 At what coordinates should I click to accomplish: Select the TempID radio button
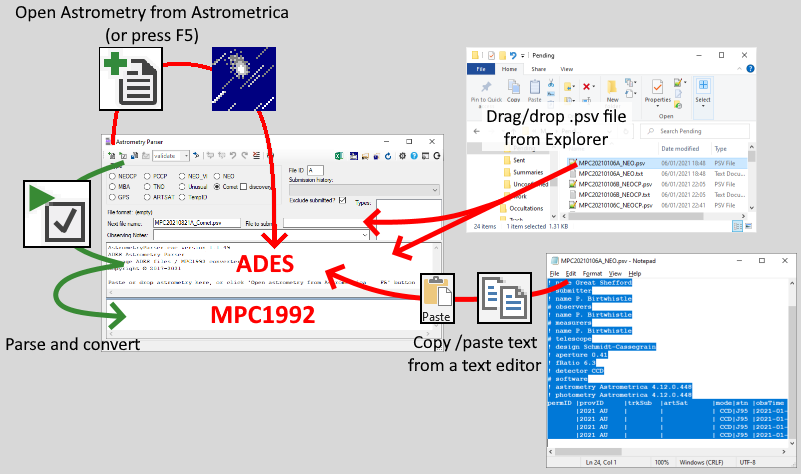point(182,197)
